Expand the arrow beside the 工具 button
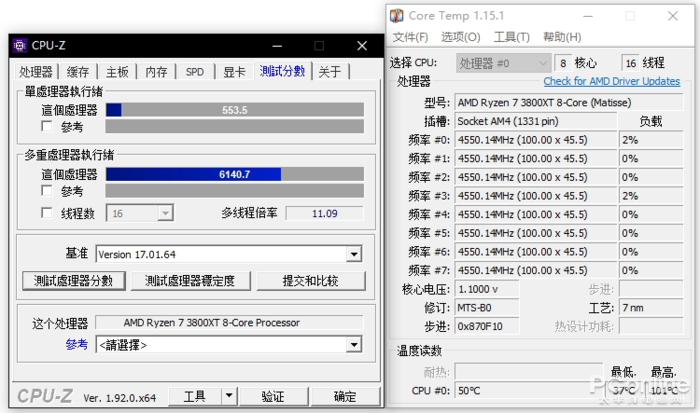Viewport: 700px width, 413px height. [229, 396]
